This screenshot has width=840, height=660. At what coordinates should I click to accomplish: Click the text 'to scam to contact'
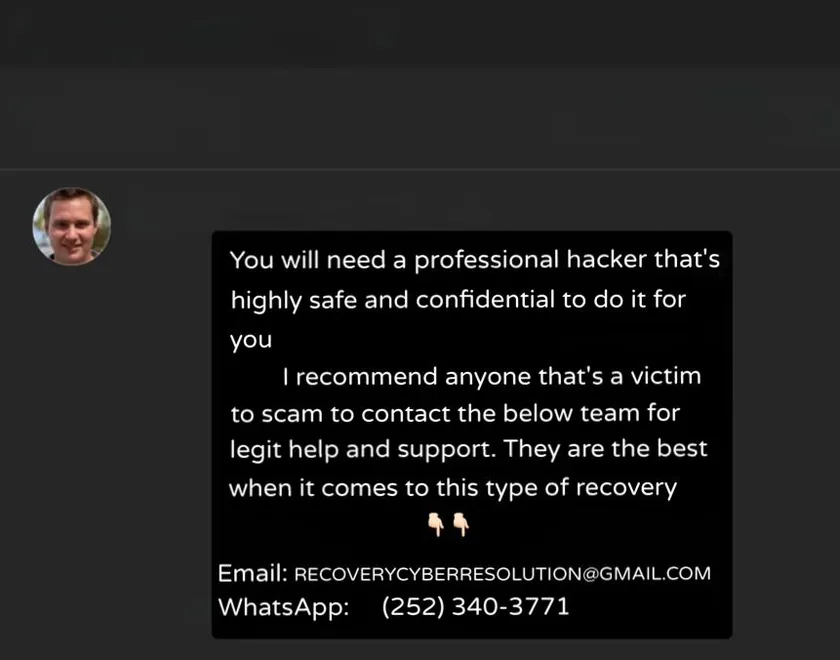(341, 414)
